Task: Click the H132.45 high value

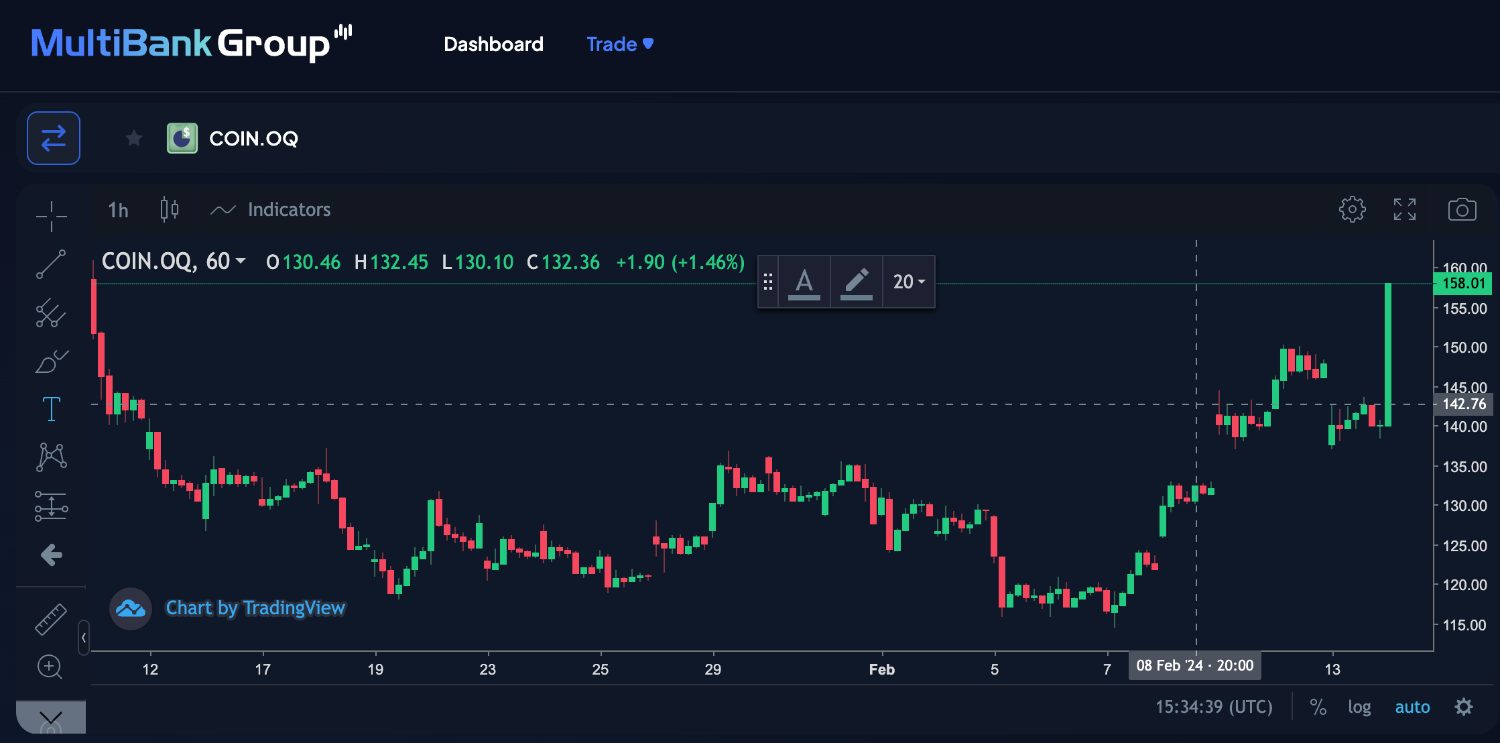Action: 391,262
